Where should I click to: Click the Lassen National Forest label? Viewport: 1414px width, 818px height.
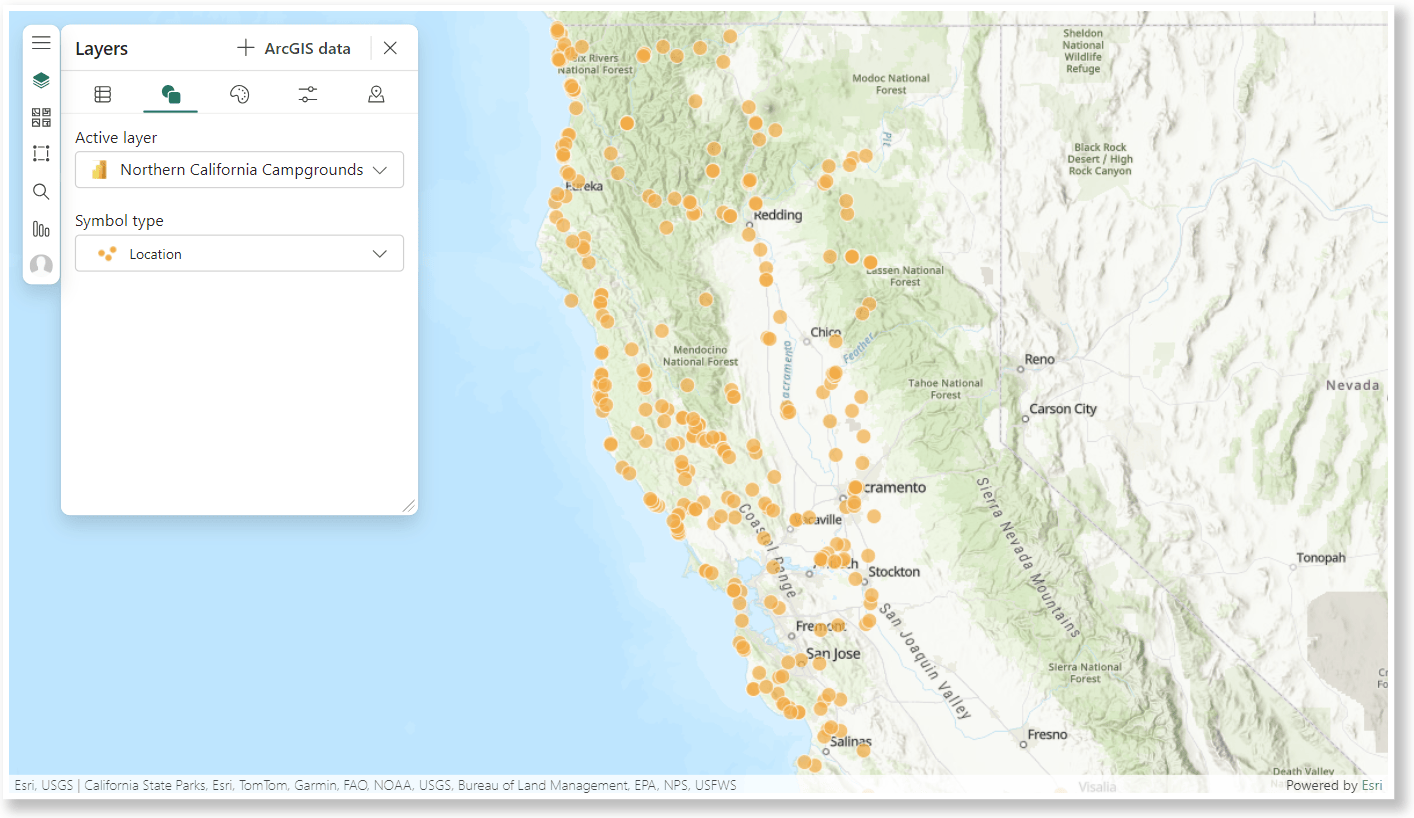tap(905, 276)
